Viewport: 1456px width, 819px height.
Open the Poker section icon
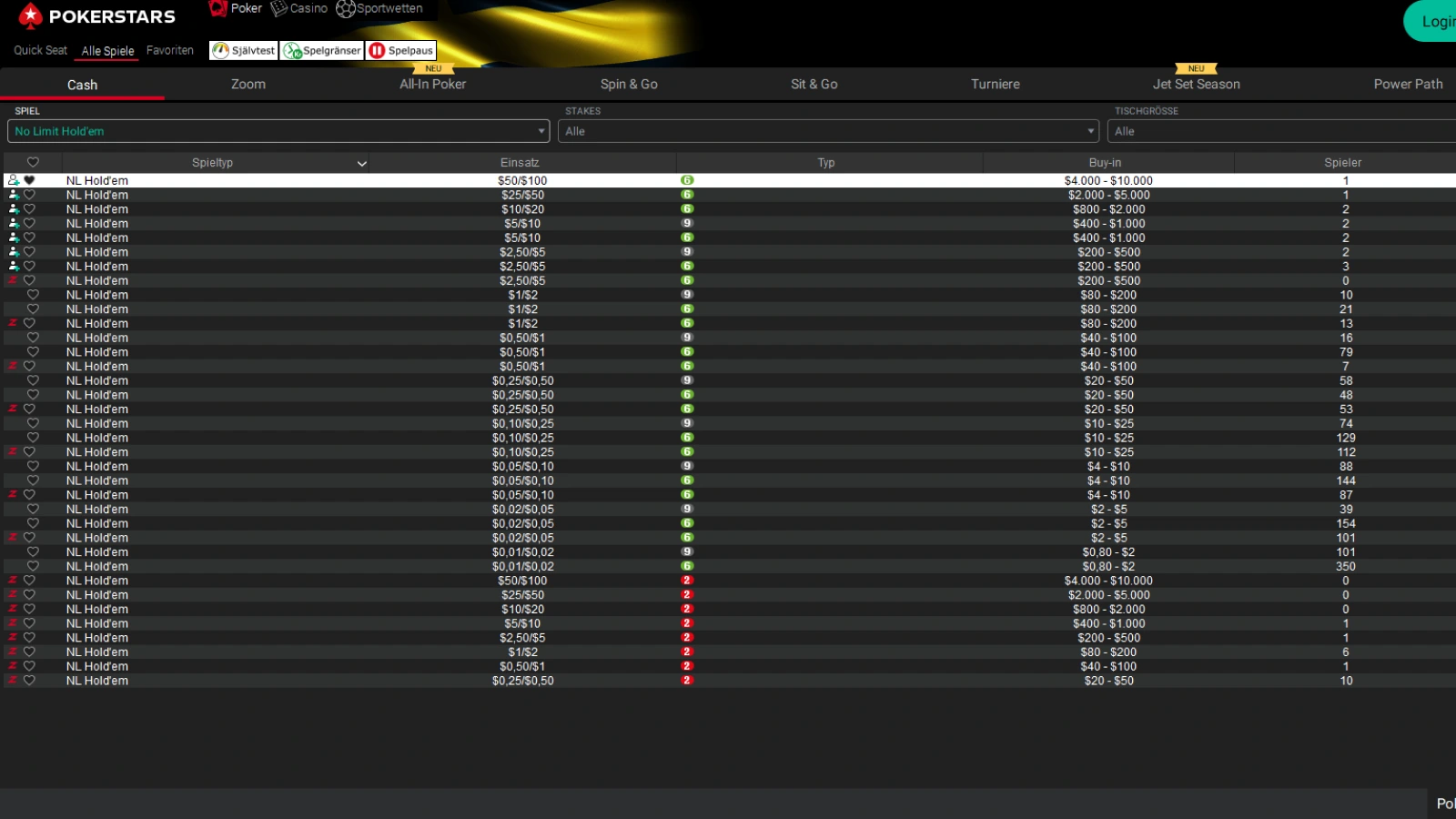(217, 8)
